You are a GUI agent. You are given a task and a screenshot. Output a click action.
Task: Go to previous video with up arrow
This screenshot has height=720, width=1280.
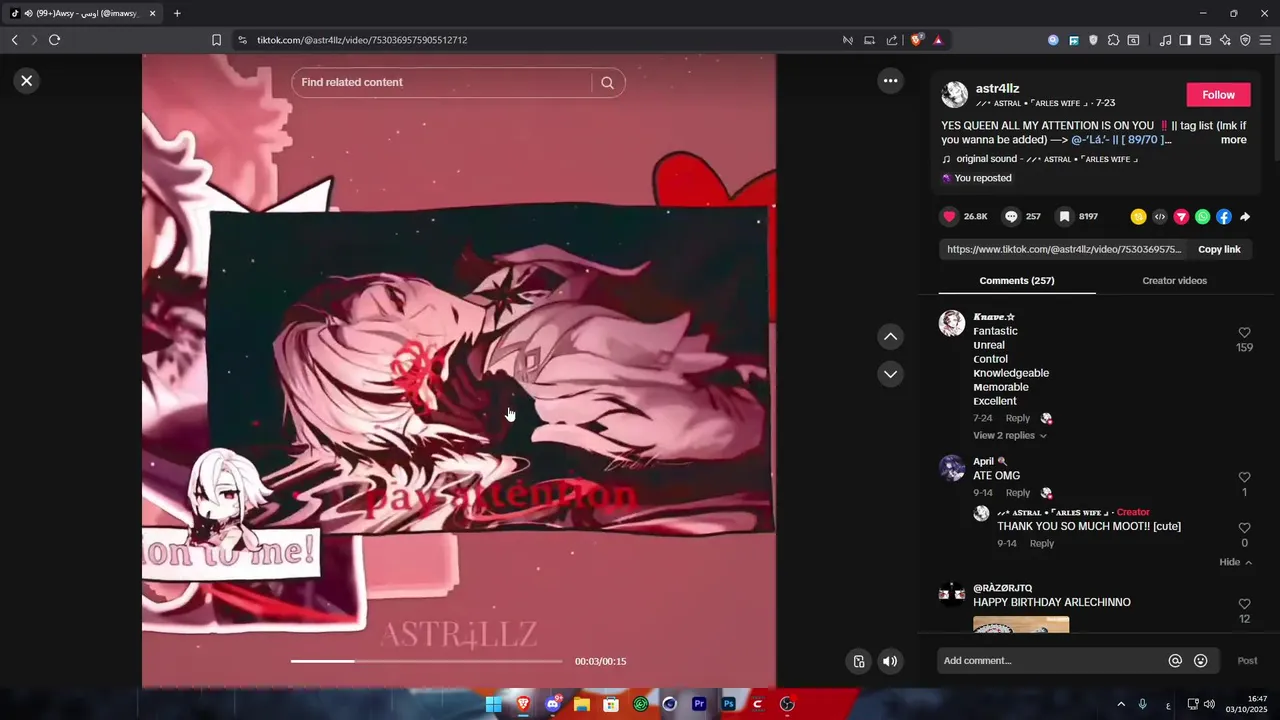tap(890, 337)
